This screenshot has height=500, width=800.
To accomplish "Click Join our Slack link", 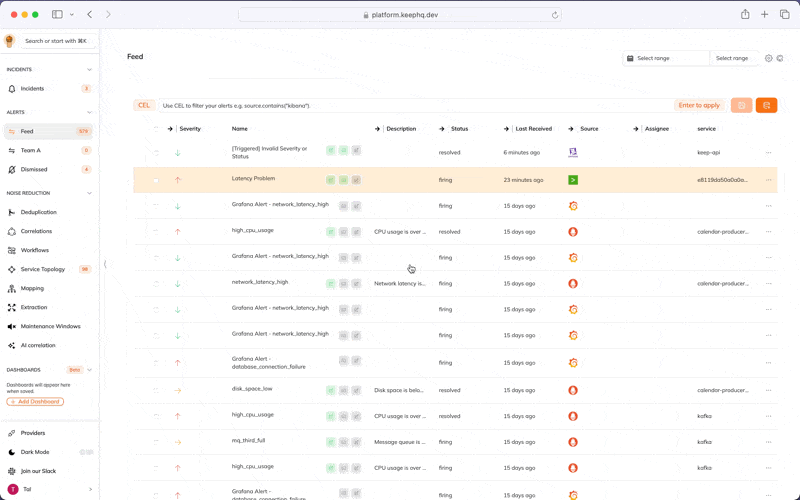I will 40,471.
